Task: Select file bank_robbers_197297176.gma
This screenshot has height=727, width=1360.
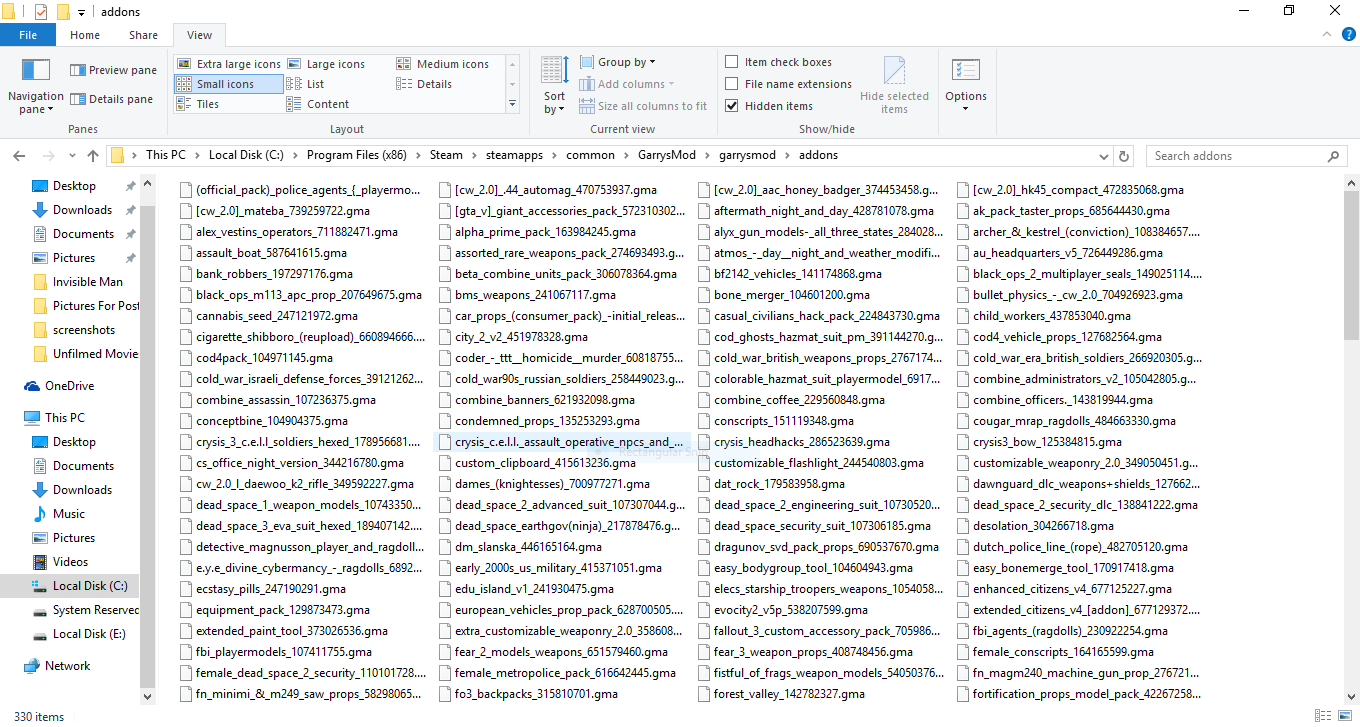Action: click(267, 274)
